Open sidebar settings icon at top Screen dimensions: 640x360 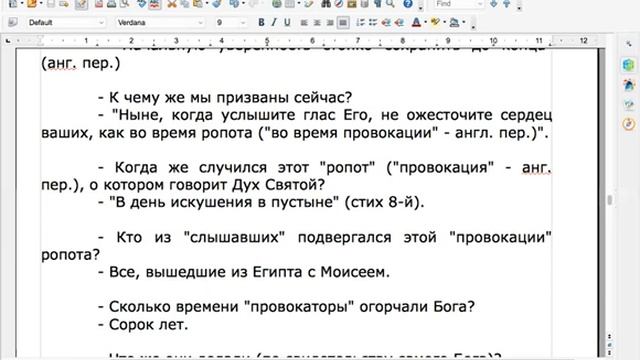pyautogui.click(x=629, y=44)
